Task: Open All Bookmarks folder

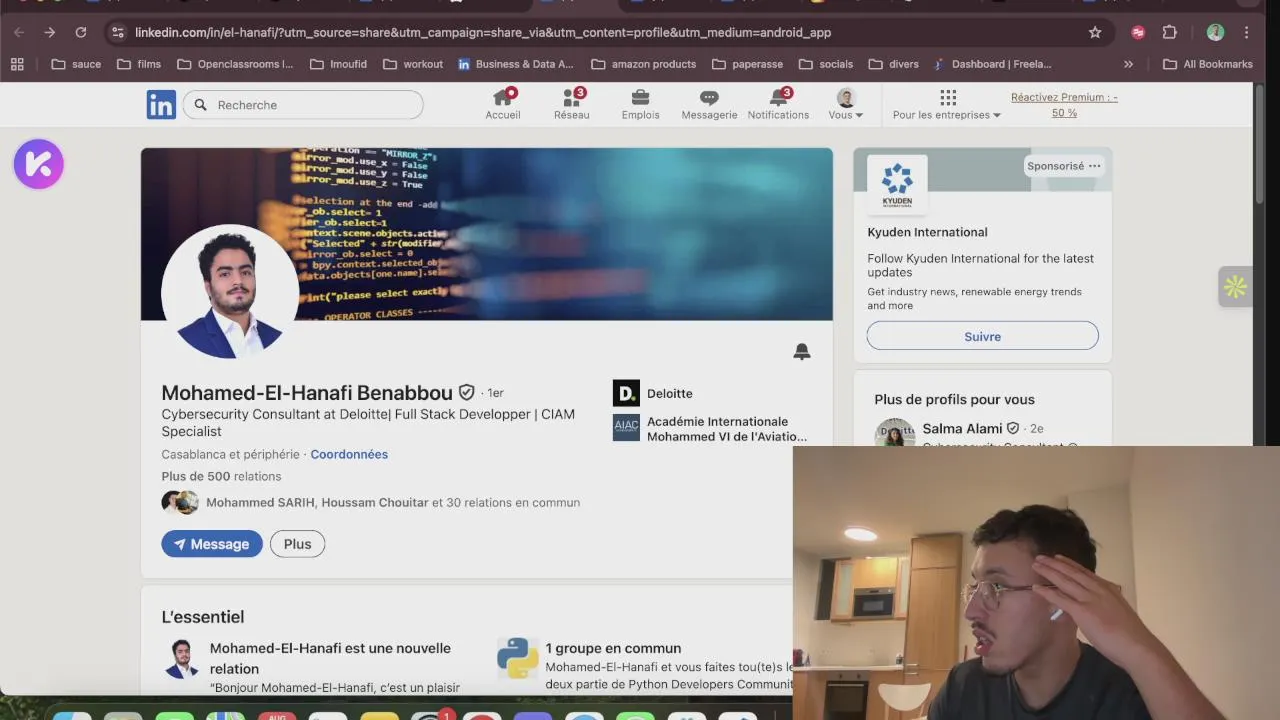Action: point(1208,64)
